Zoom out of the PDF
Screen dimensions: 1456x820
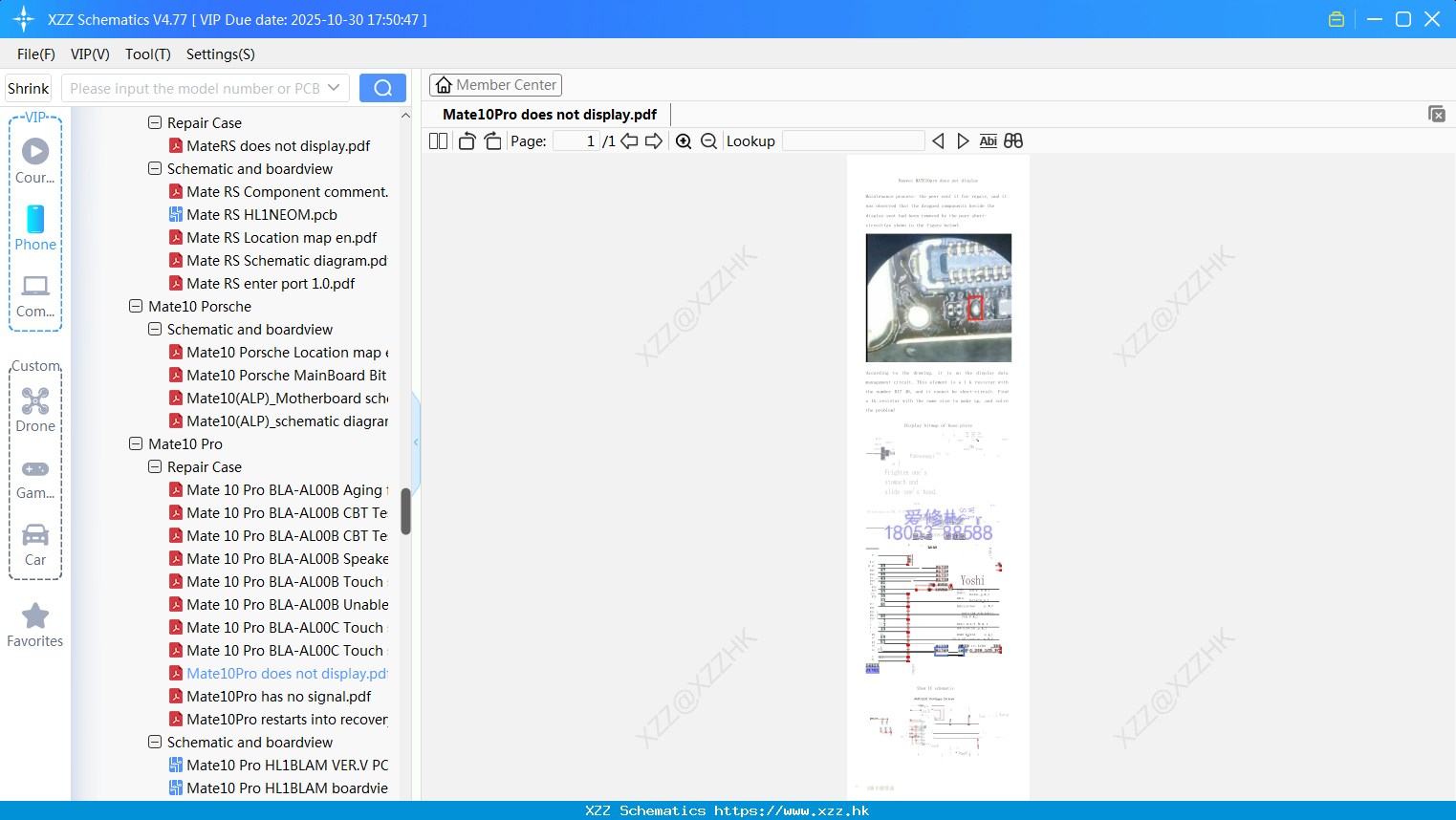coord(708,140)
